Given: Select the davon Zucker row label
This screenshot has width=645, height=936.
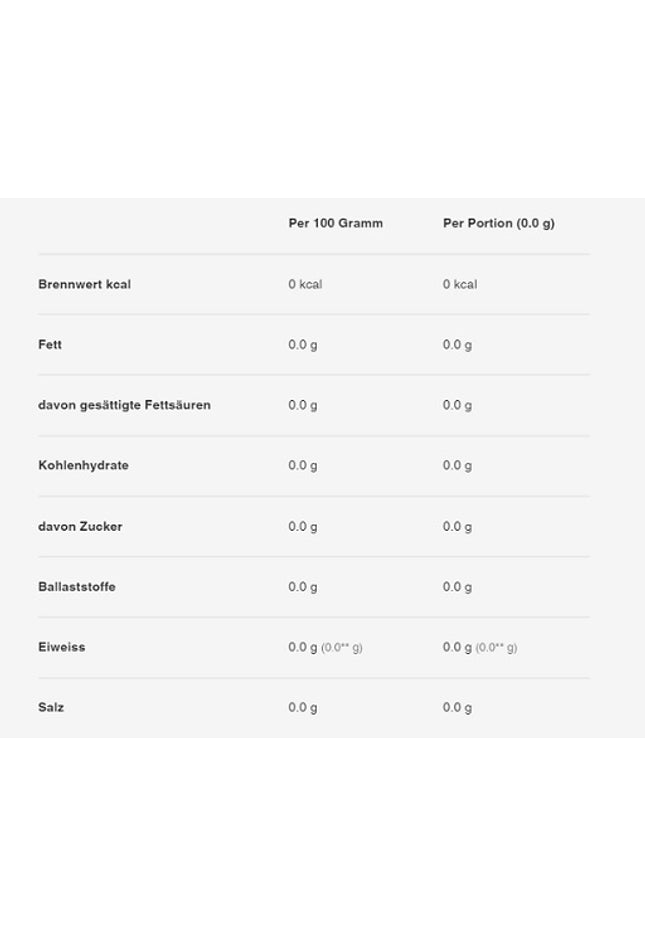Looking at the screenshot, I should coord(80,526).
